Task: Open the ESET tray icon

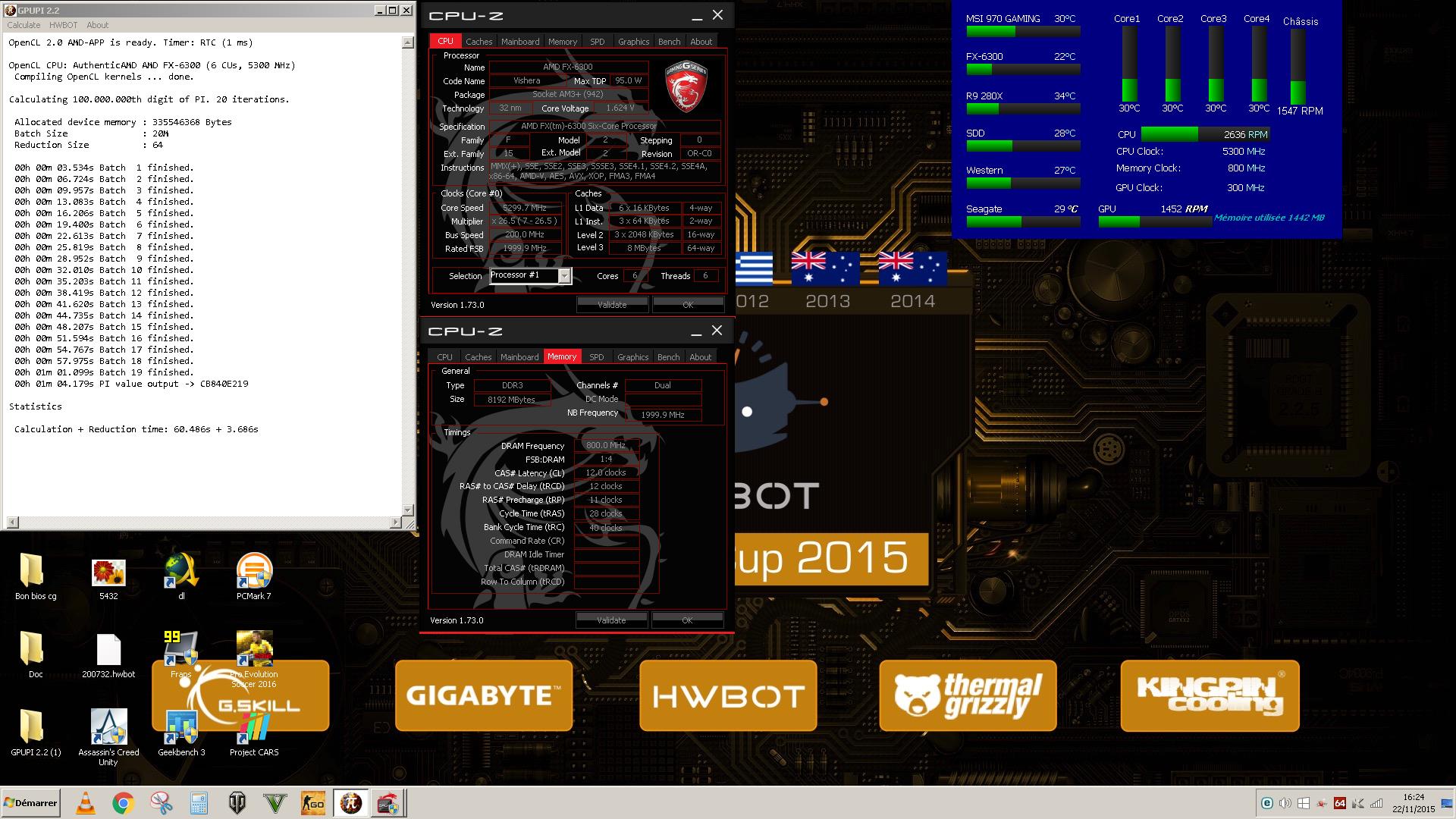Action: point(1266,803)
